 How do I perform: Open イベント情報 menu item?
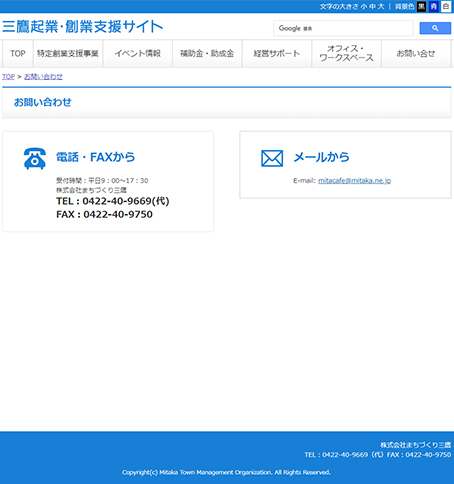point(138,53)
